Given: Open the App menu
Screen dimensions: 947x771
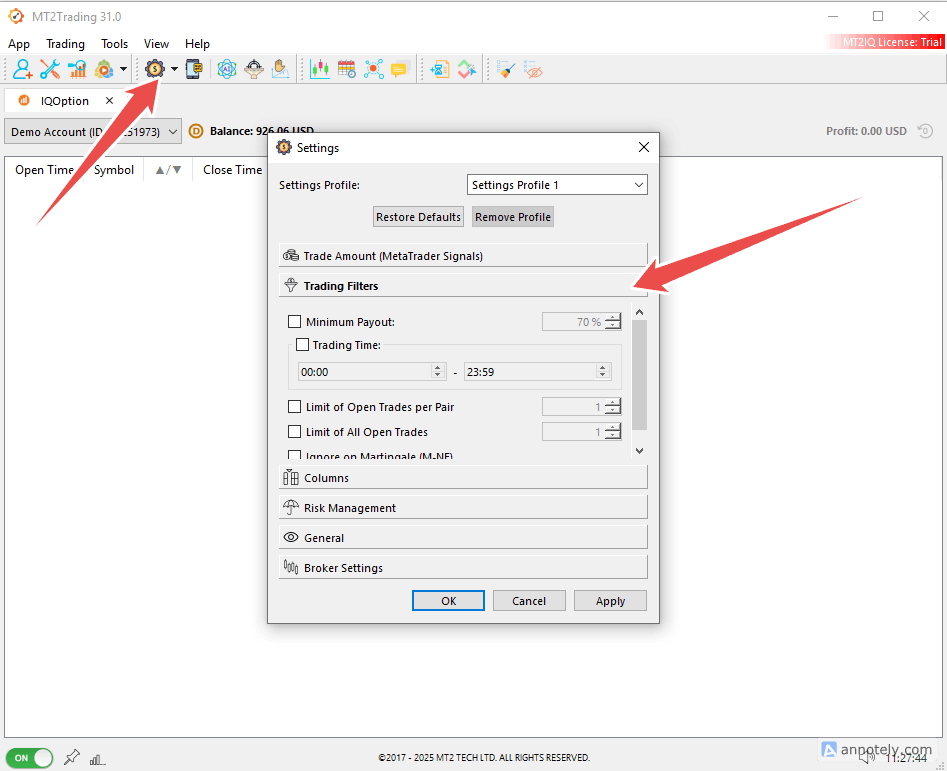Looking at the screenshot, I should 19,43.
